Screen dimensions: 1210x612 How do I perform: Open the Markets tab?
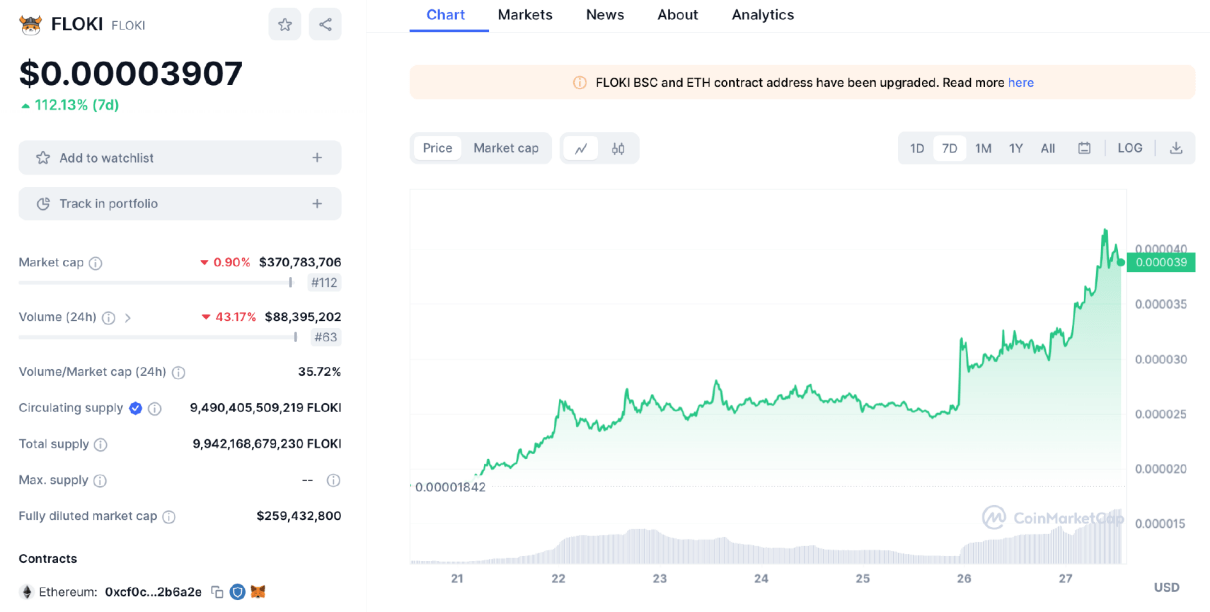[525, 15]
